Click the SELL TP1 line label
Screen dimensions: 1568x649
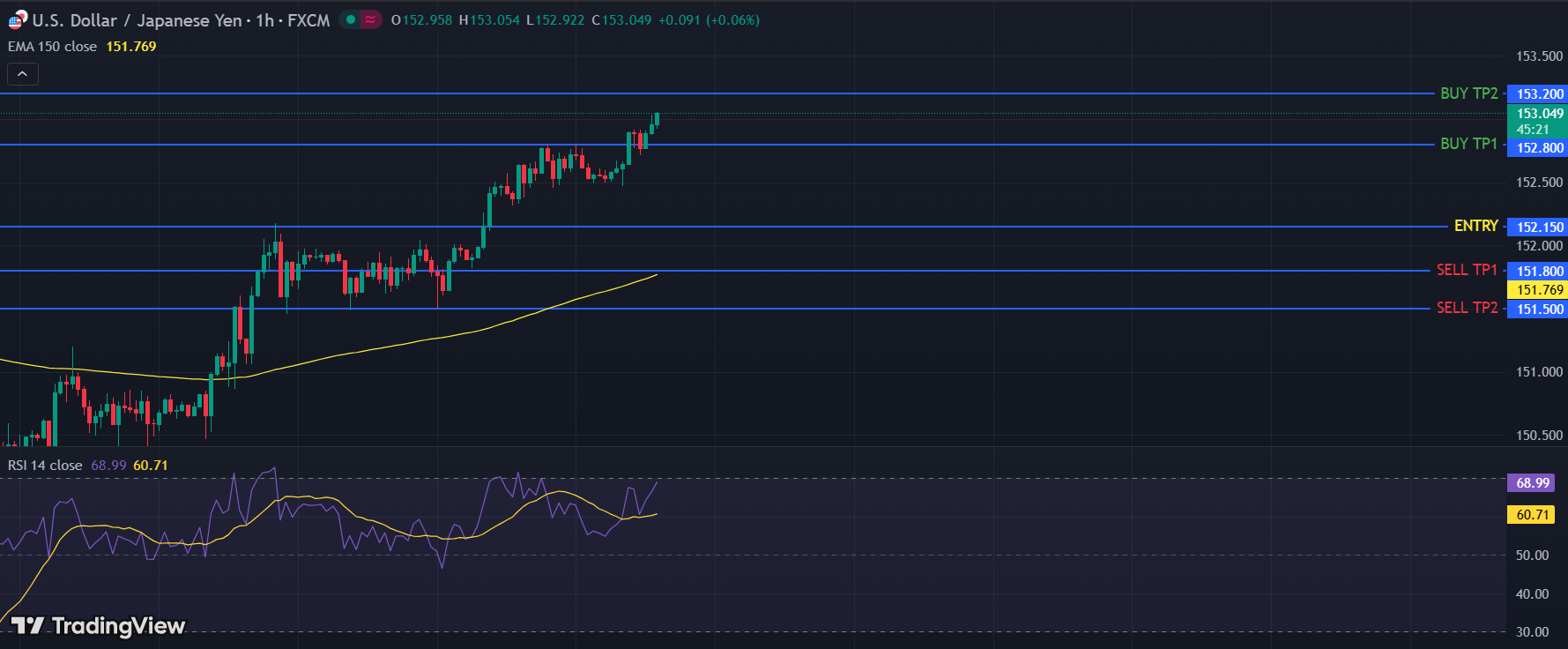click(1467, 270)
